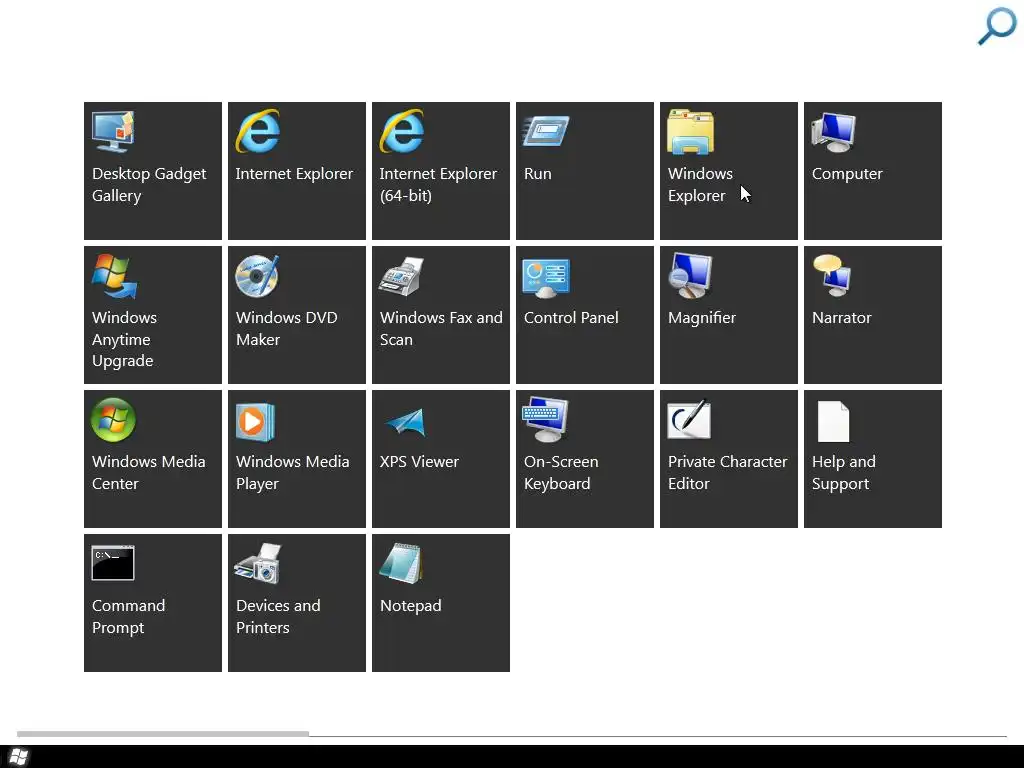Click the Help and Support document icon
Screen dimensions: 1024x768
pos(833,422)
